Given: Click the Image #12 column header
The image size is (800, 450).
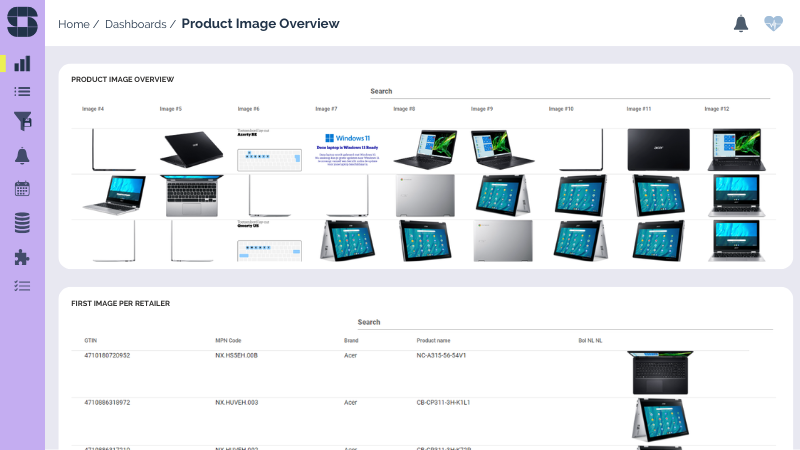Looking at the screenshot, I should pos(717,108).
